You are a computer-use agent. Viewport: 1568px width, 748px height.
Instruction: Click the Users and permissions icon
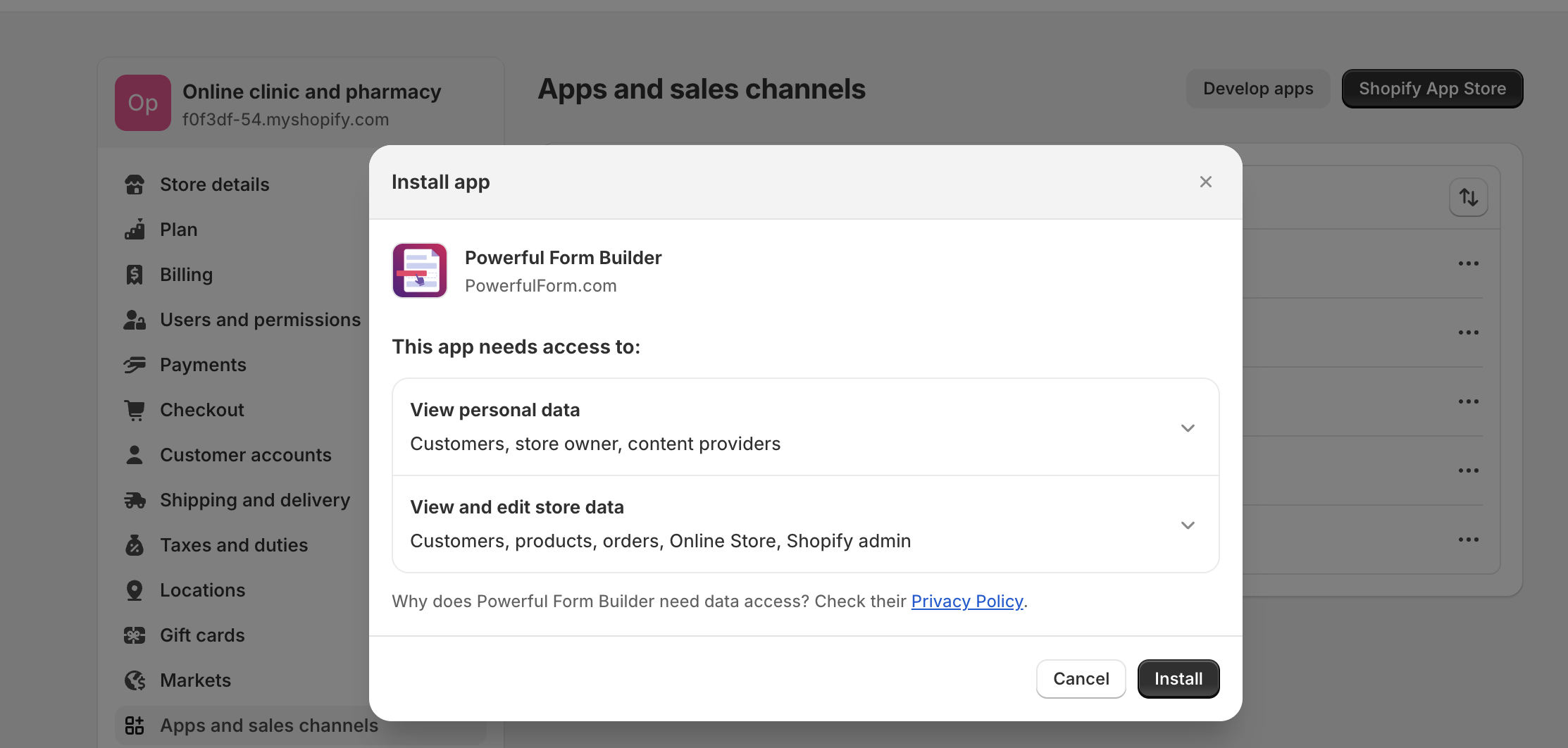pos(135,319)
